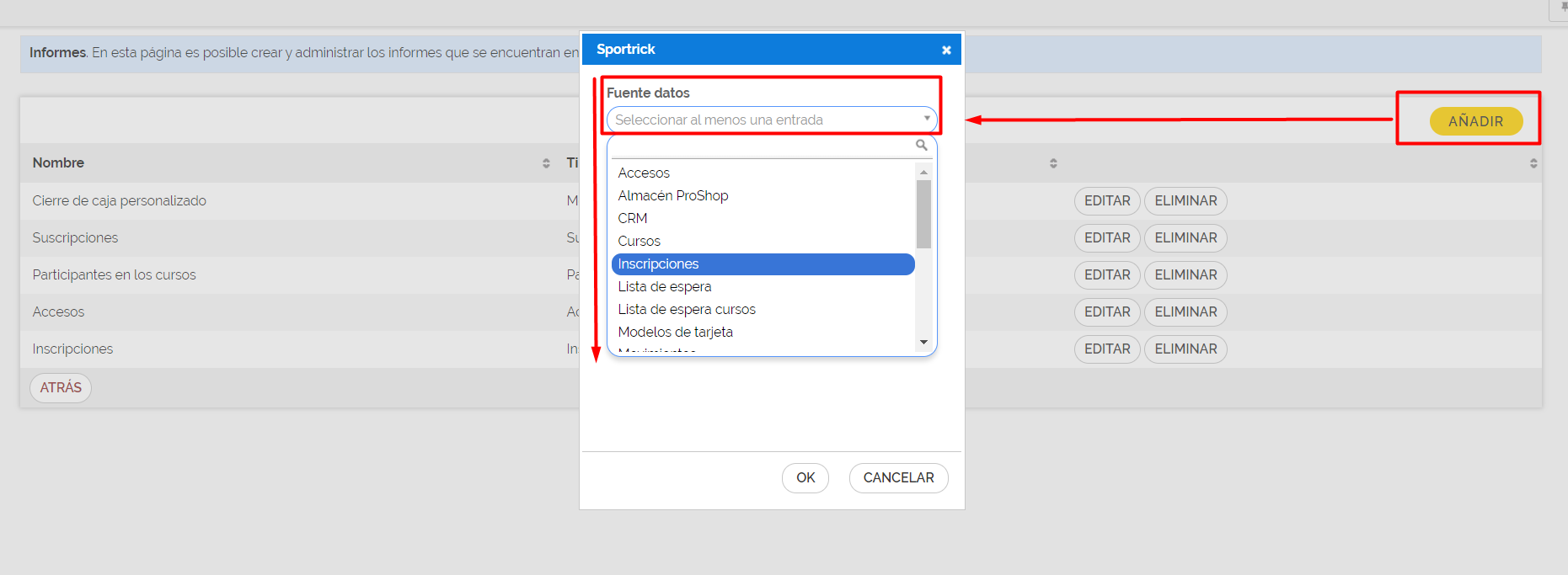The image size is (1568, 575).
Task: Choose CRM in the list
Action: point(763,218)
